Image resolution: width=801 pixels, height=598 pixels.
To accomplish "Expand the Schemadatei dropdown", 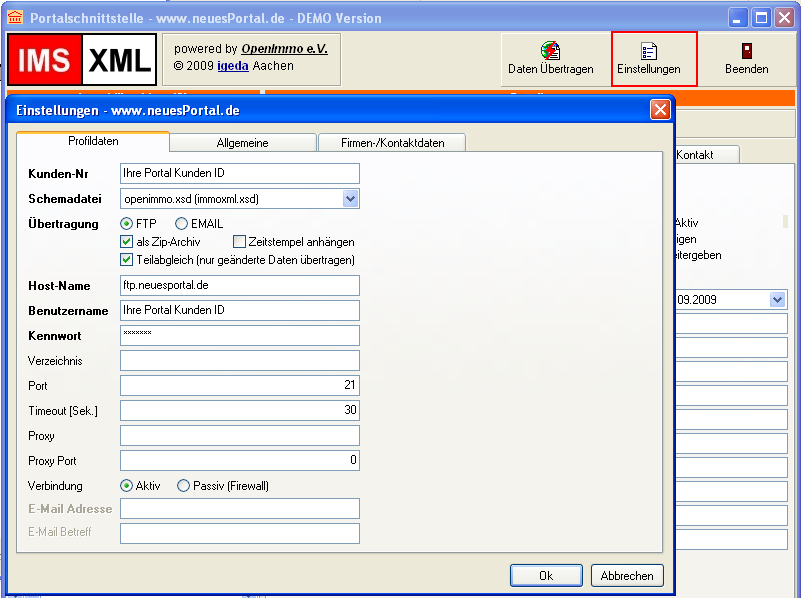I will (x=350, y=199).
